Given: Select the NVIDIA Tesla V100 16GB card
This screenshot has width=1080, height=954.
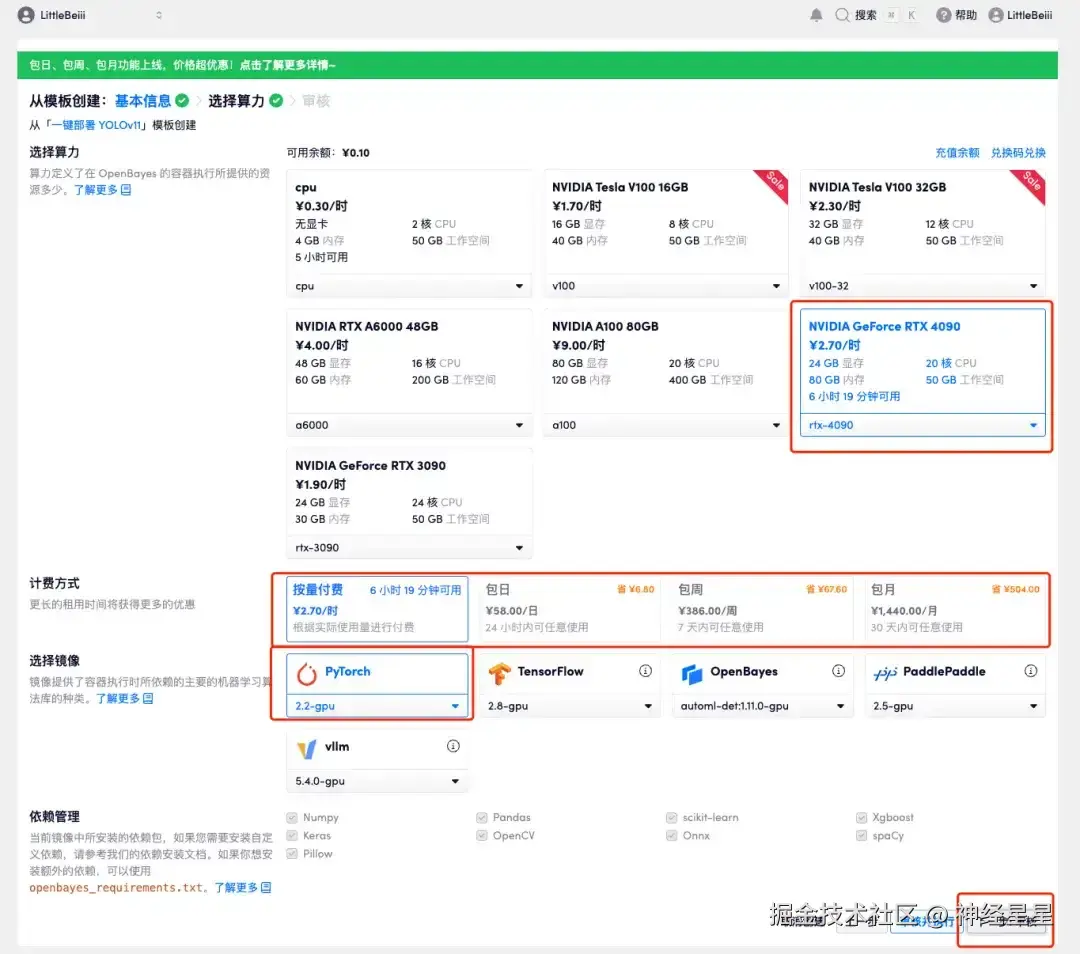Looking at the screenshot, I should click(x=666, y=234).
